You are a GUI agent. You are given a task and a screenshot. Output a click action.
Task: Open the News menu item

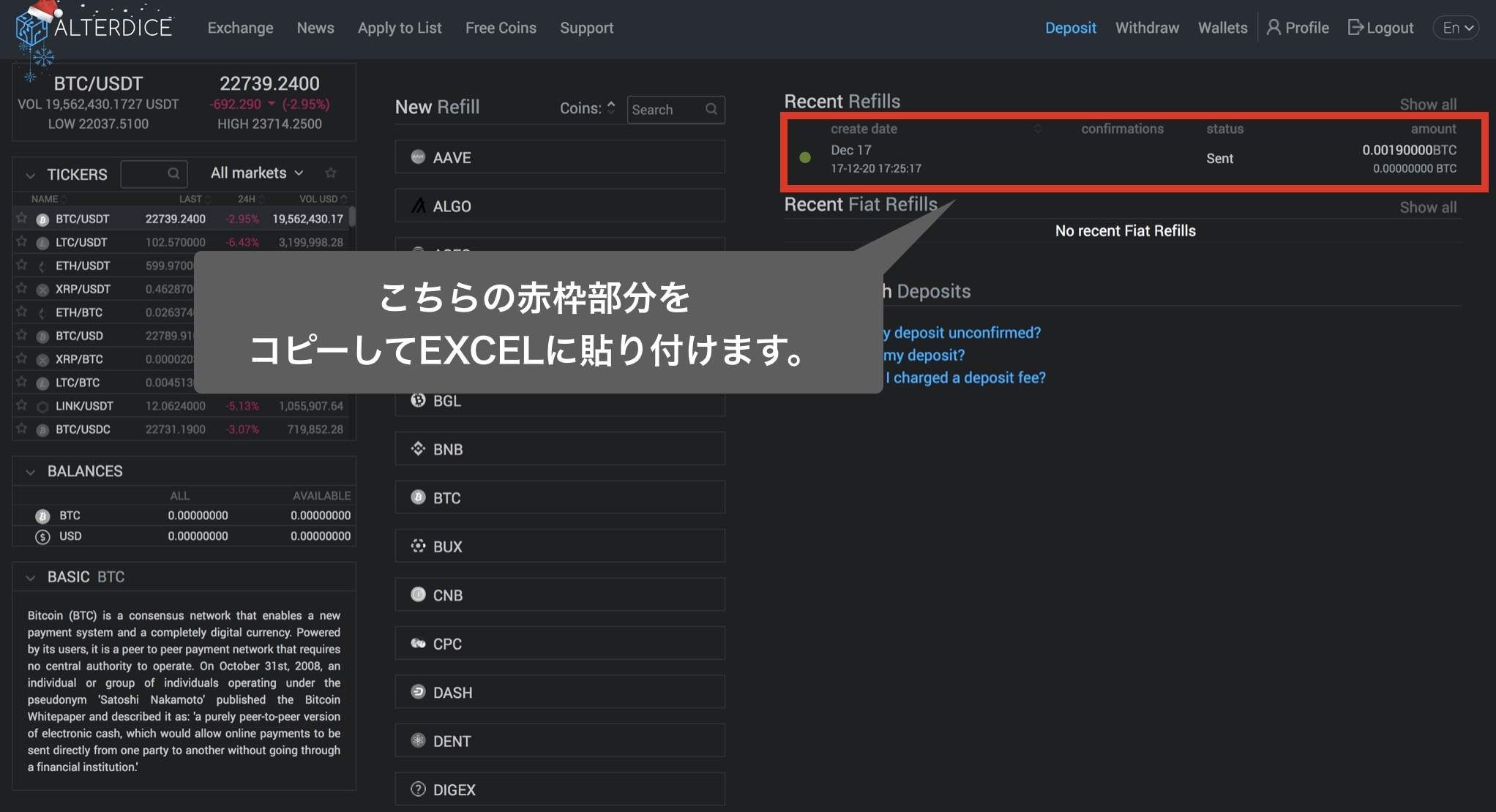point(315,28)
